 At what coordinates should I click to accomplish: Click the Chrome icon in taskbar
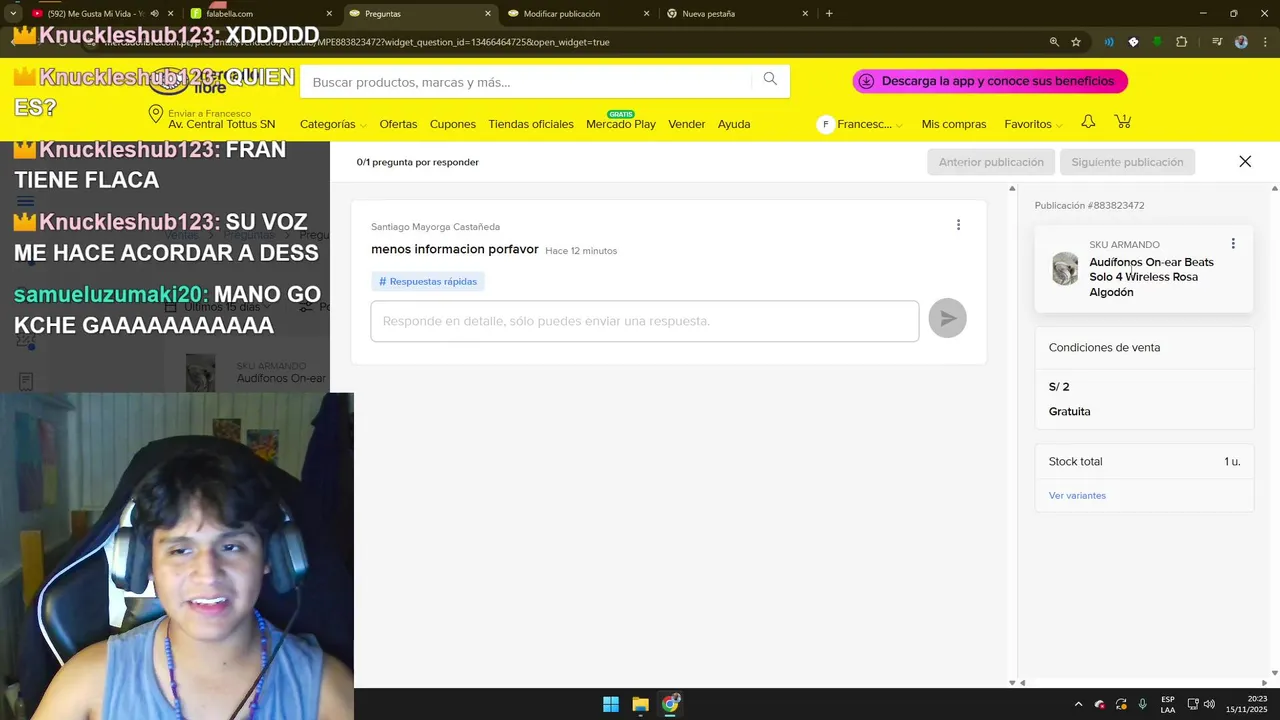(x=670, y=704)
